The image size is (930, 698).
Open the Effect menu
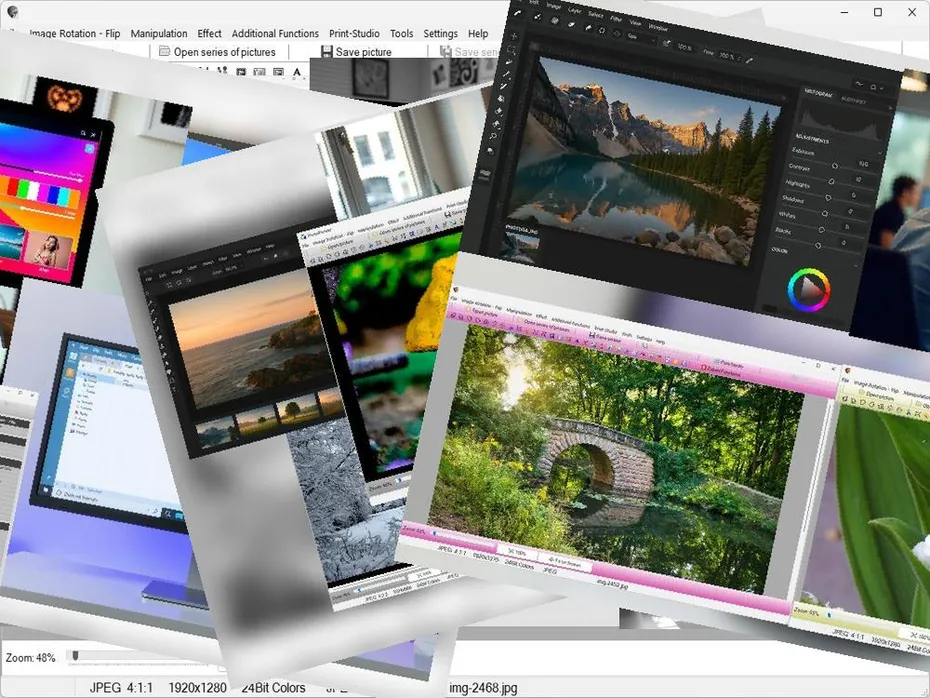coord(209,33)
